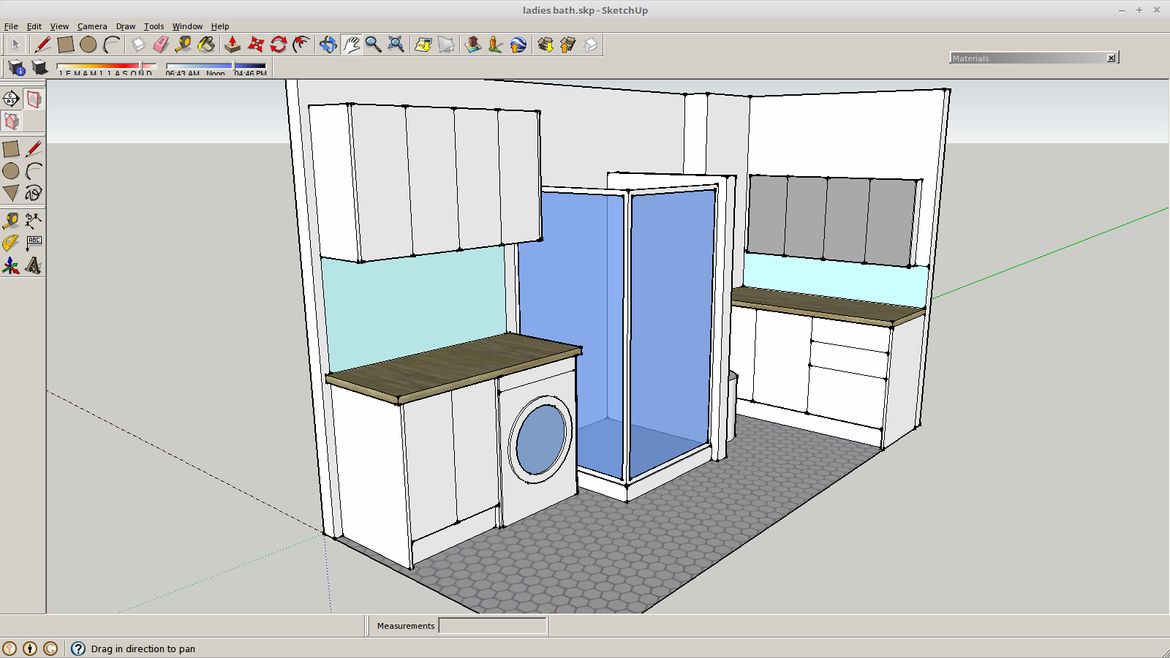Activate the Rotate tool
1170x658 pixels.
pyautogui.click(x=279, y=44)
